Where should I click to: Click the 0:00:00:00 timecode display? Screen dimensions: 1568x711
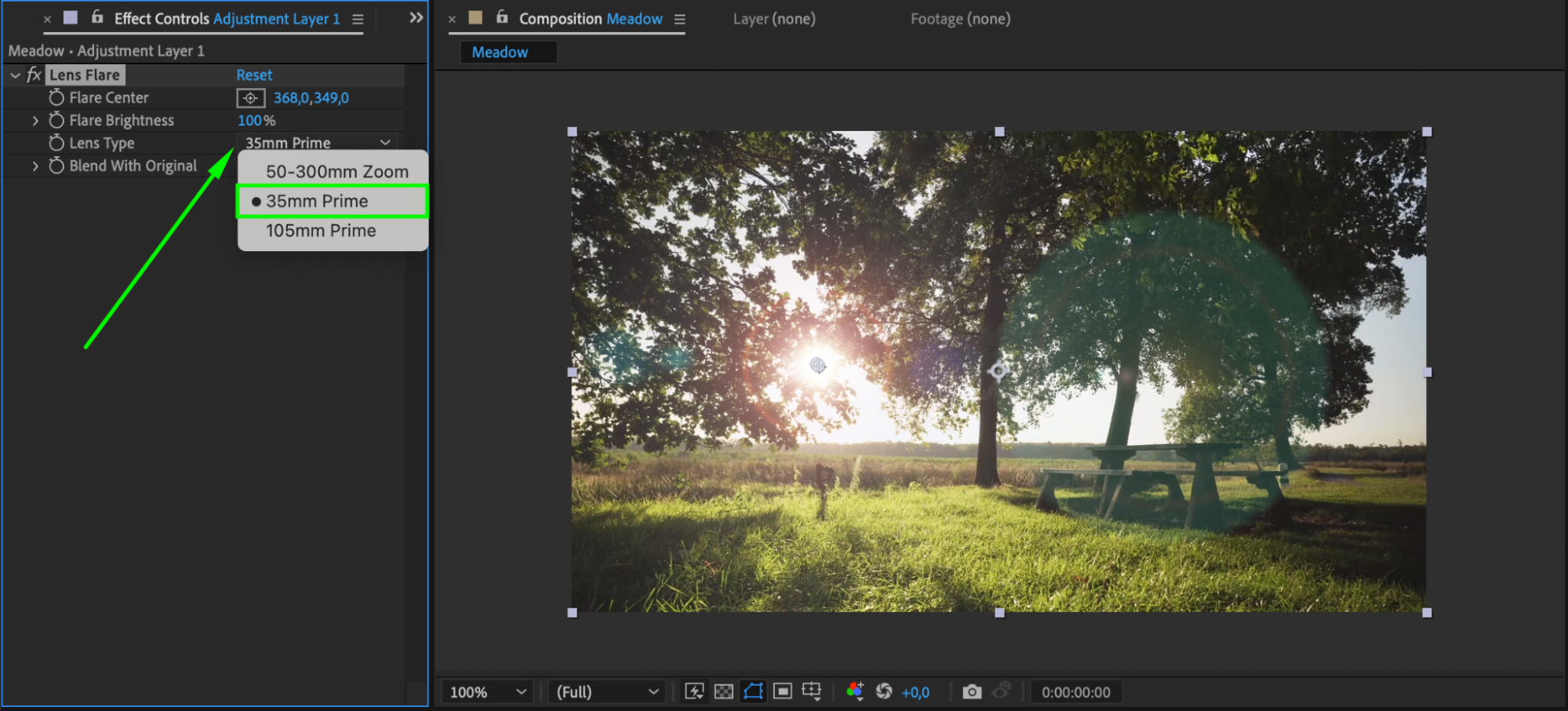(1075, 692)
